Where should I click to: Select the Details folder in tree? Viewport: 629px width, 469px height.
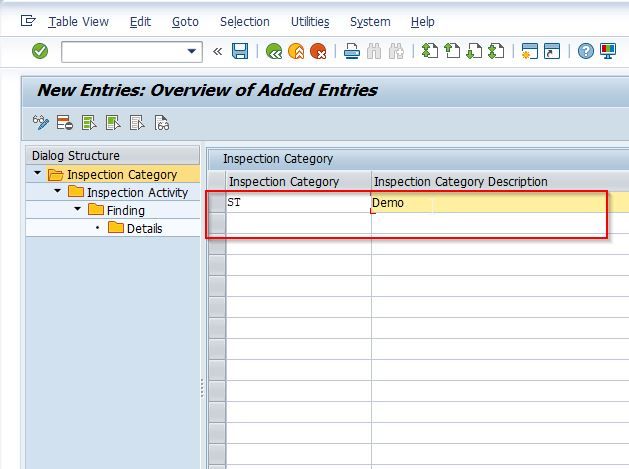click(x=135, y=228)
